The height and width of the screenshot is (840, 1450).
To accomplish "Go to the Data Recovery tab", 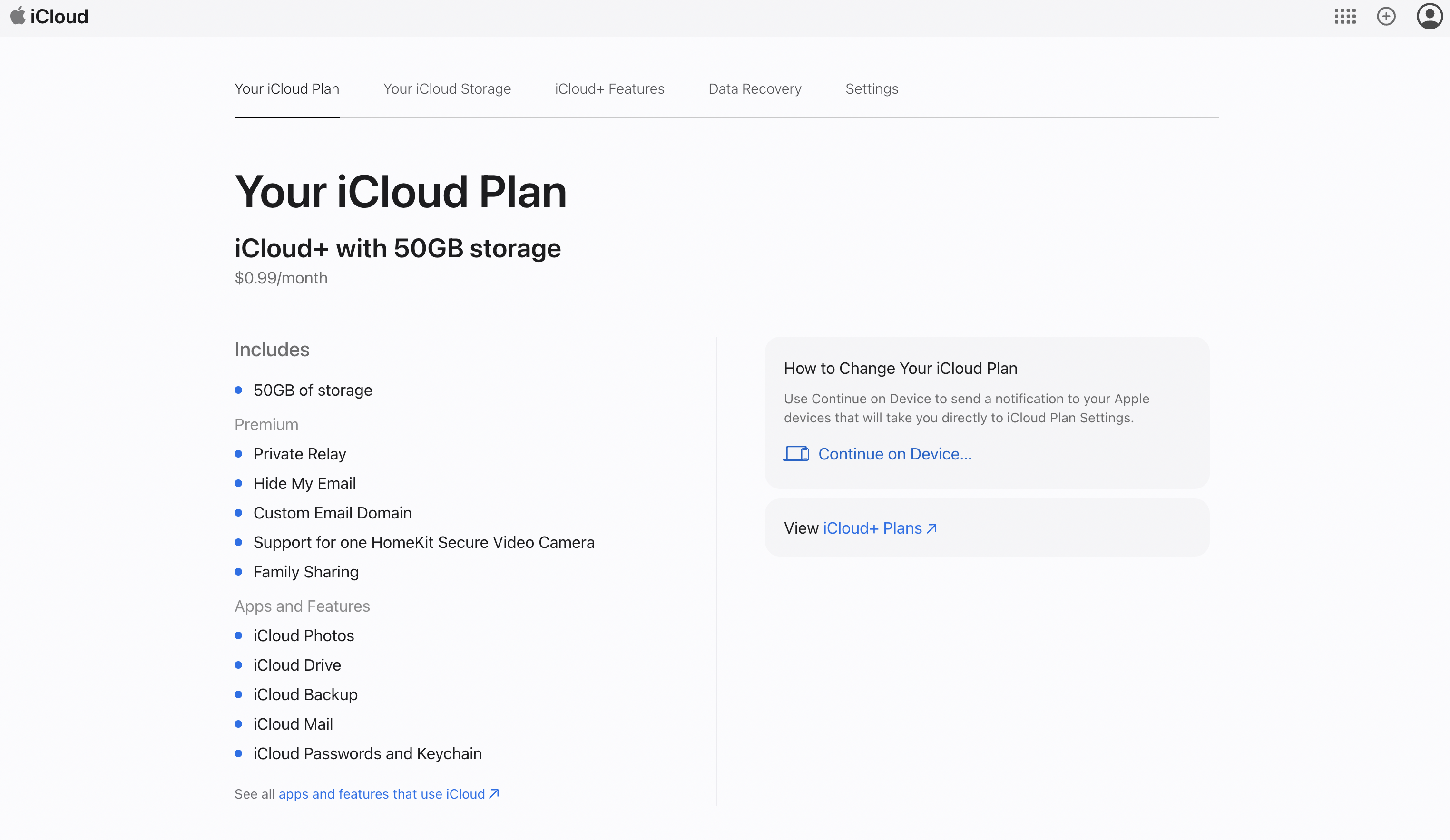I will click(754, 88).
